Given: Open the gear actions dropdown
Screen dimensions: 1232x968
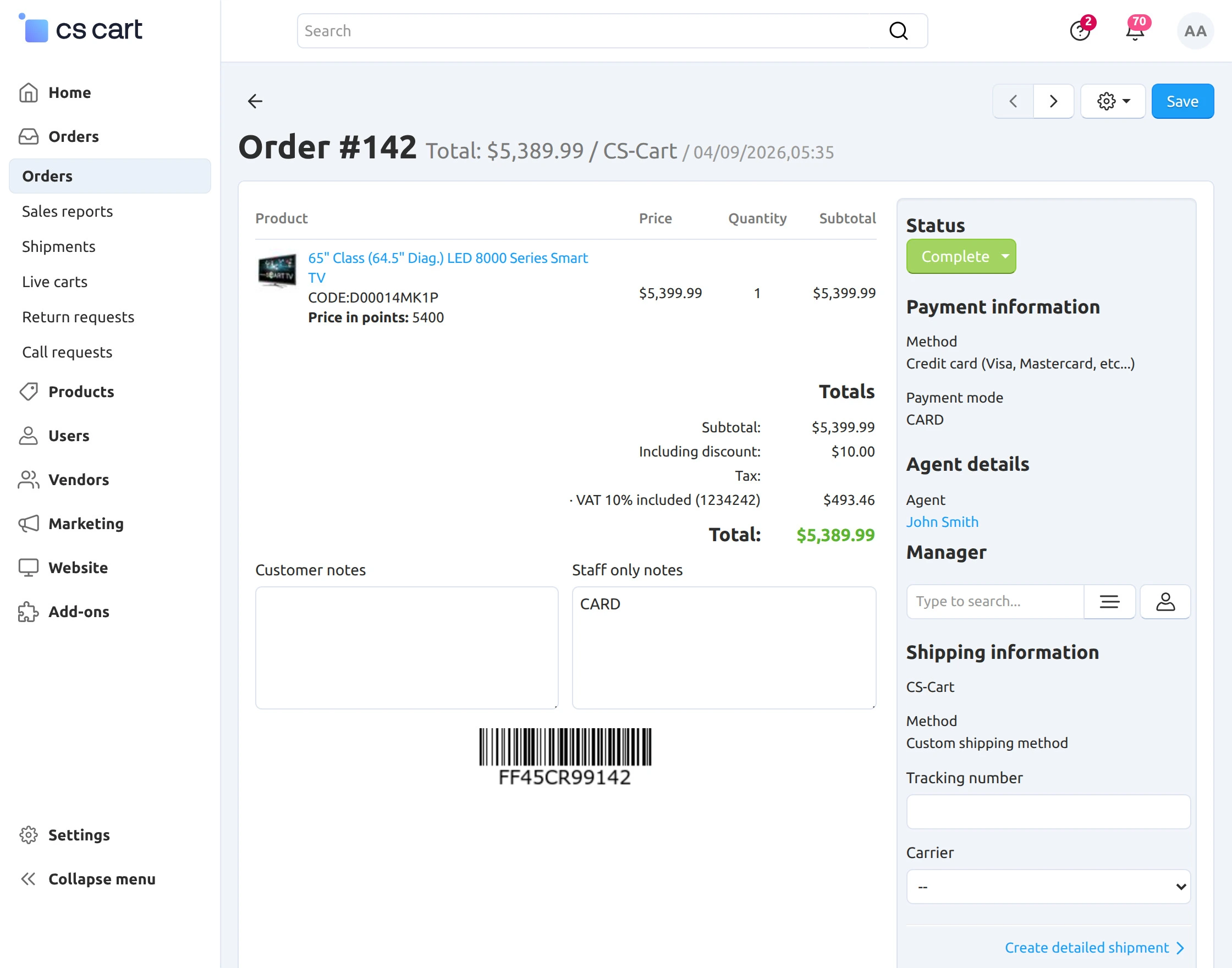Looking at the screenshot, I should pos(1113,101).
